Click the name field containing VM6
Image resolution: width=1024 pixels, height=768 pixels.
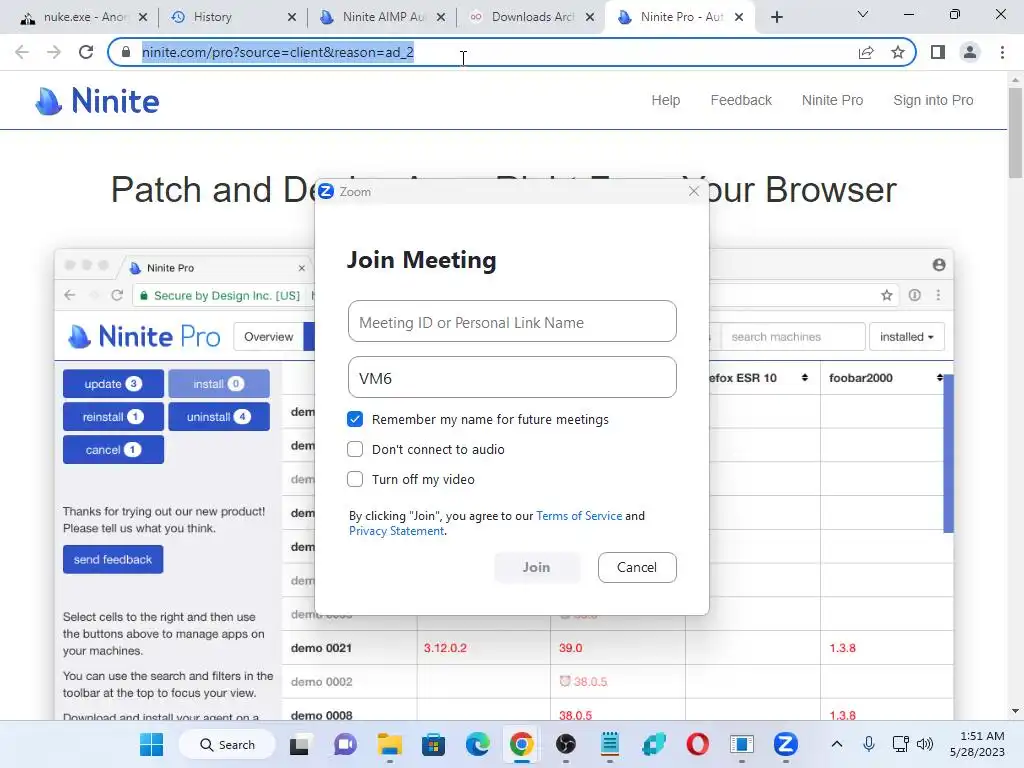click(x=512, y=377)
